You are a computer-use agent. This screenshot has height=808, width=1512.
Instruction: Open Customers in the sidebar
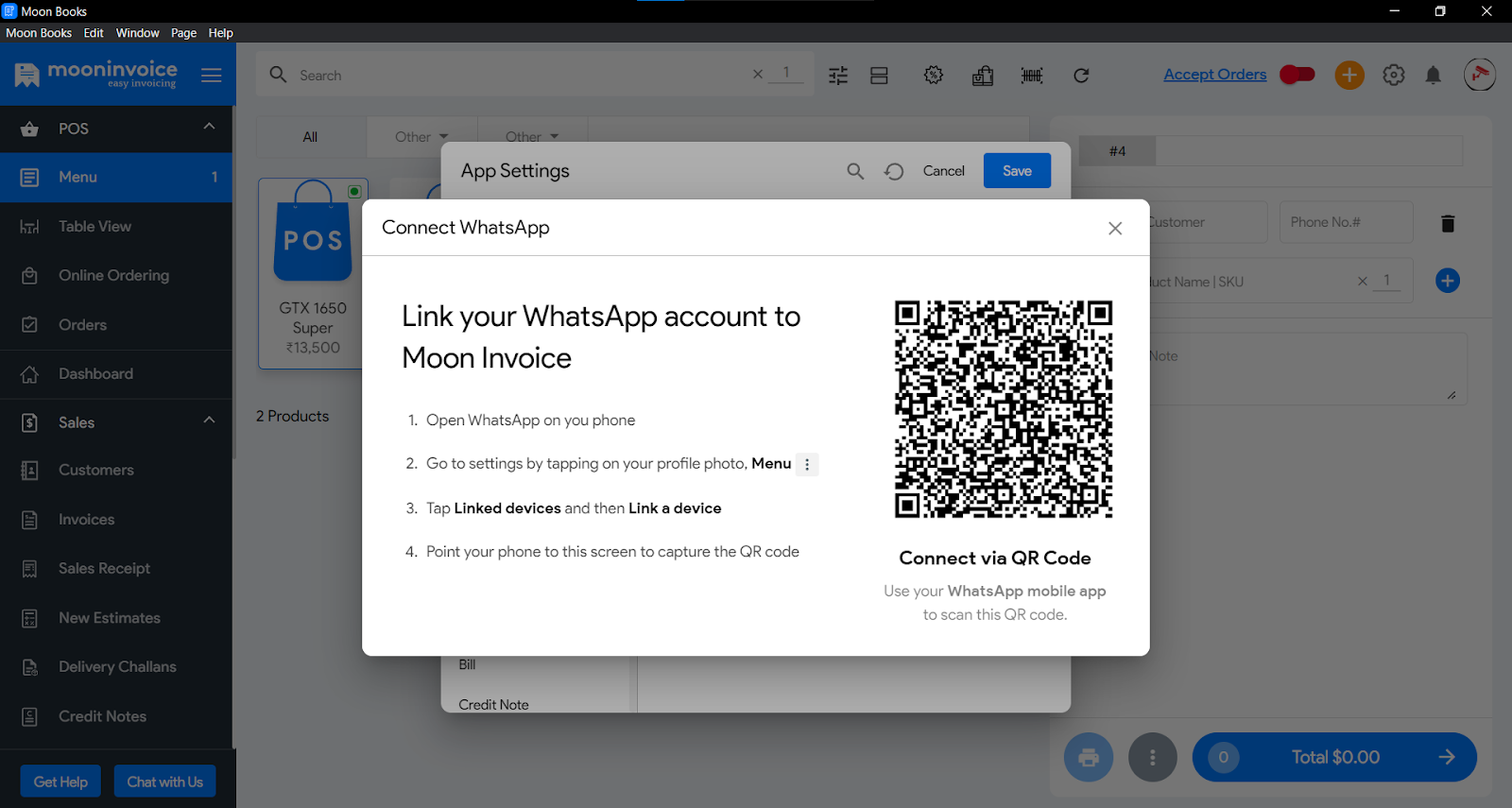pyautogui.click(x=116, y=470)
